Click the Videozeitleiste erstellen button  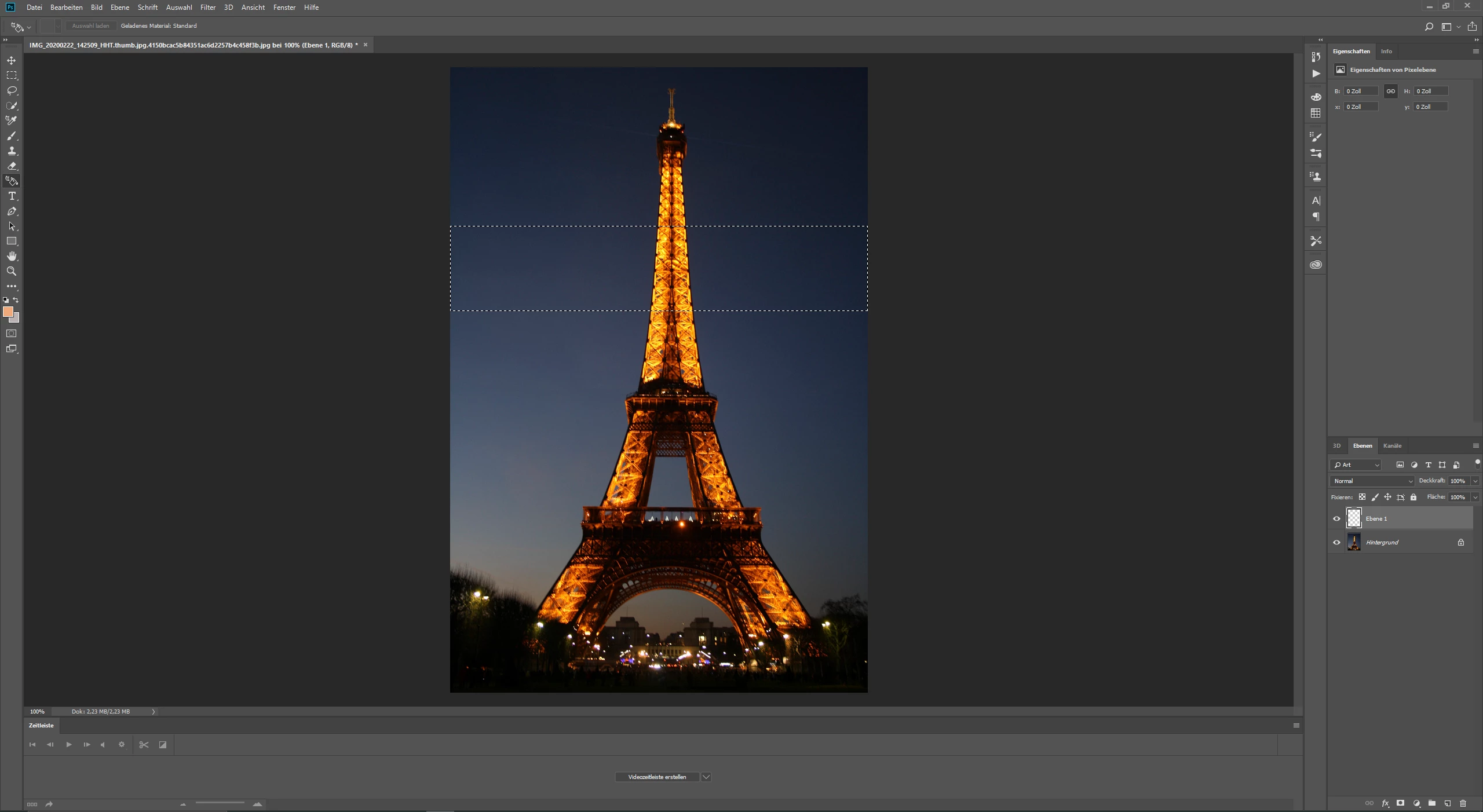click(x=657, y=777)
